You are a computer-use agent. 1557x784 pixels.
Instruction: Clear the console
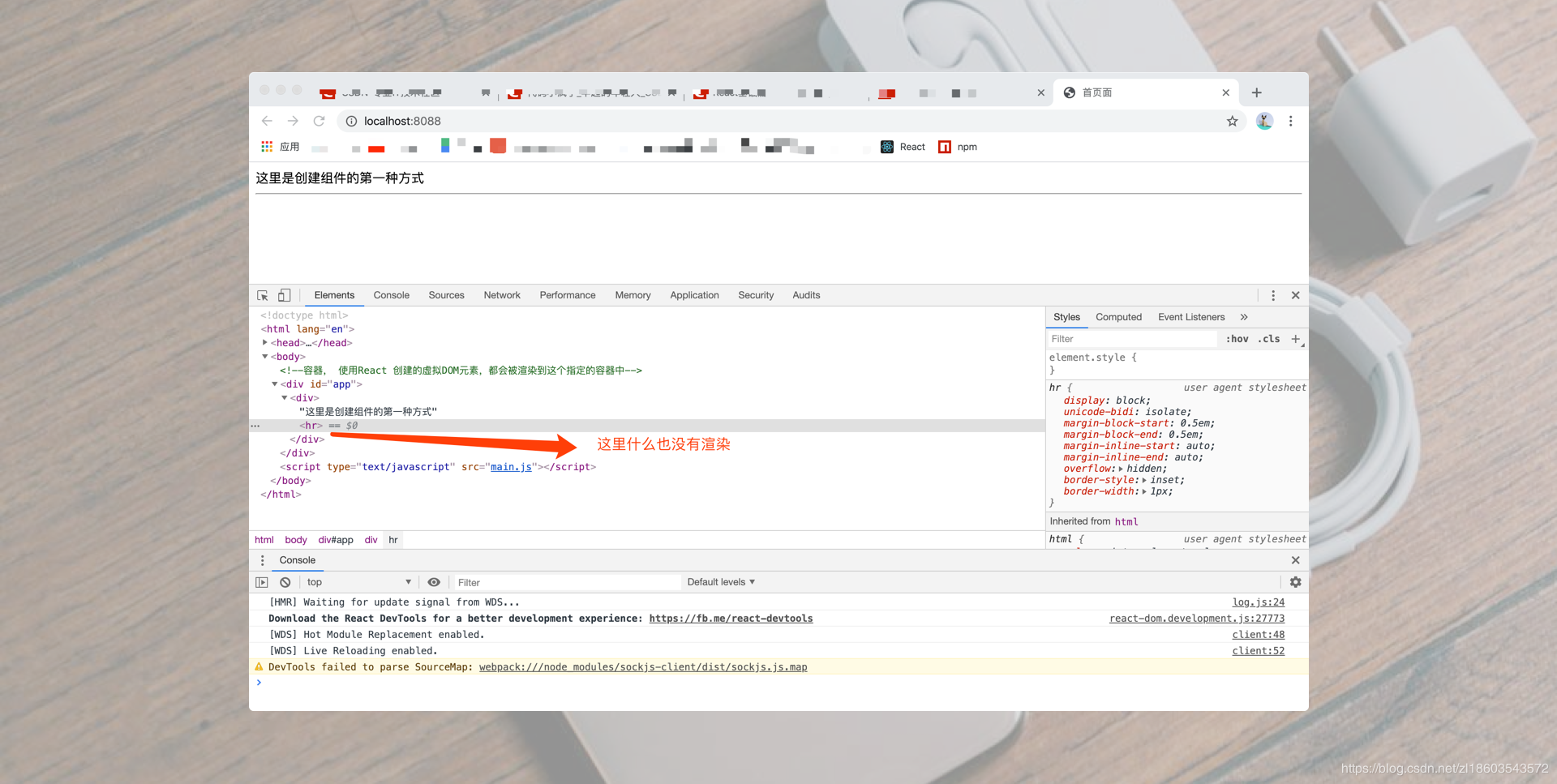click(285, 582)
